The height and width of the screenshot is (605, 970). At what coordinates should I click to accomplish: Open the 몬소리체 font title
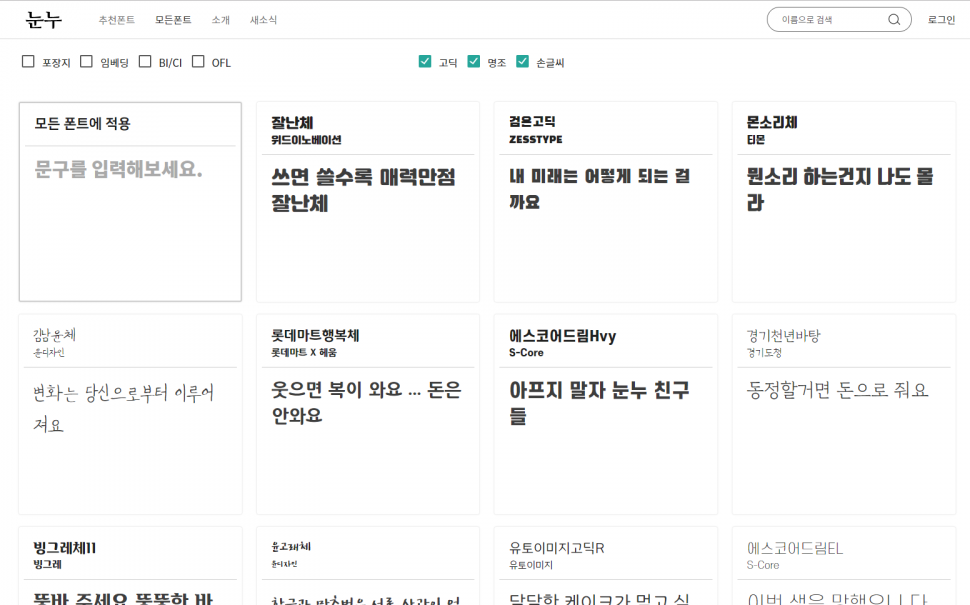tap(771, 122)
